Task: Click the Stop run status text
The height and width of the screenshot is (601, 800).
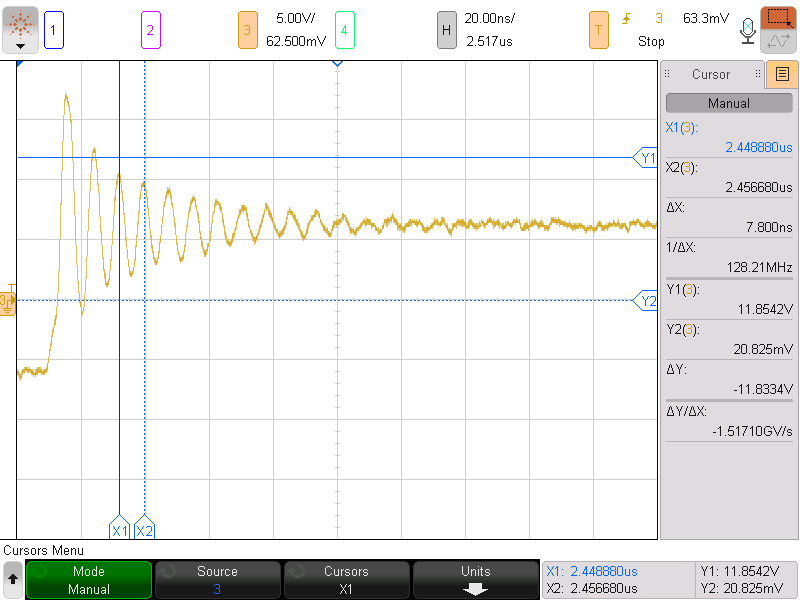Action: point(651,41)
